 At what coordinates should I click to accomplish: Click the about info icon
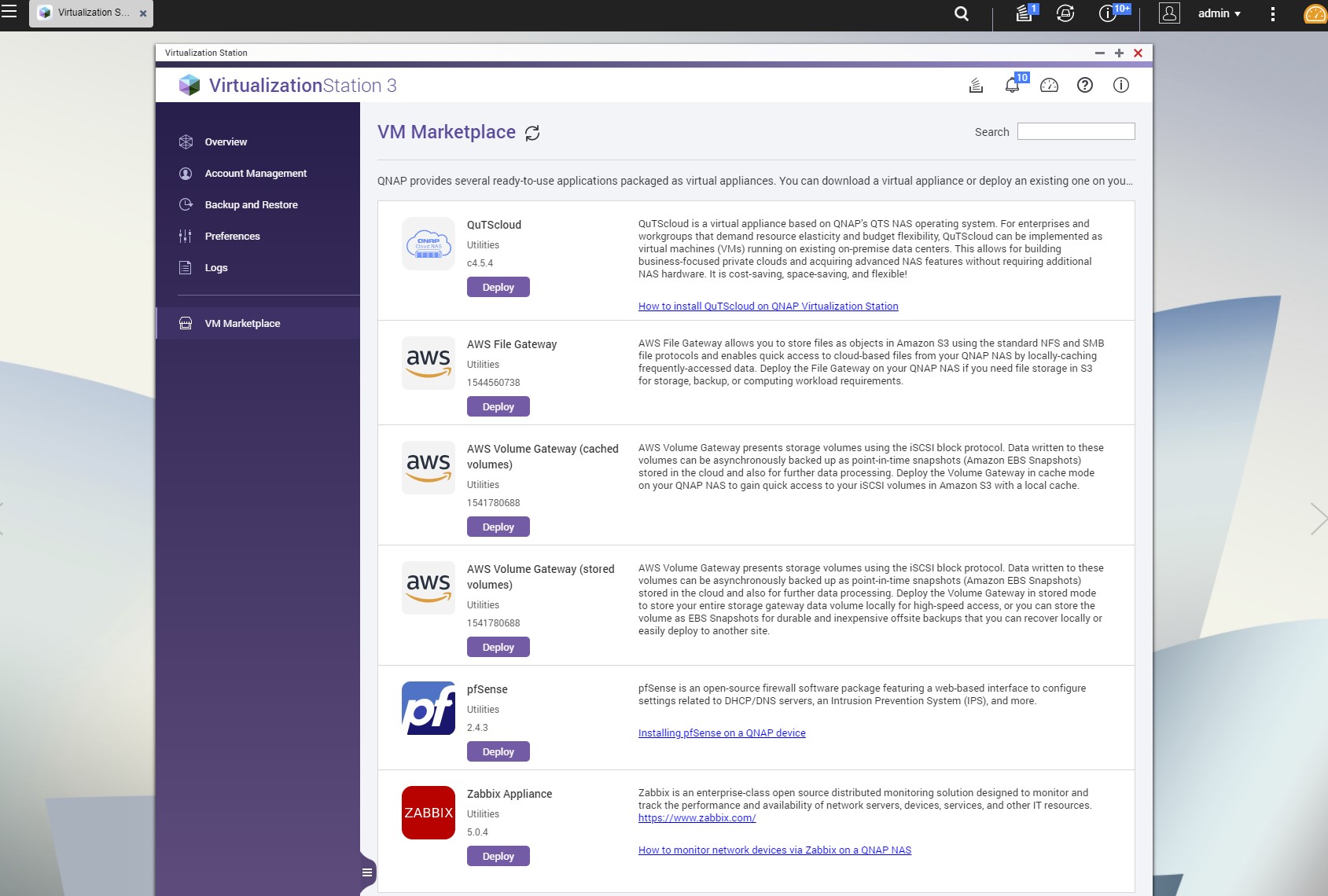point(1121,86)
